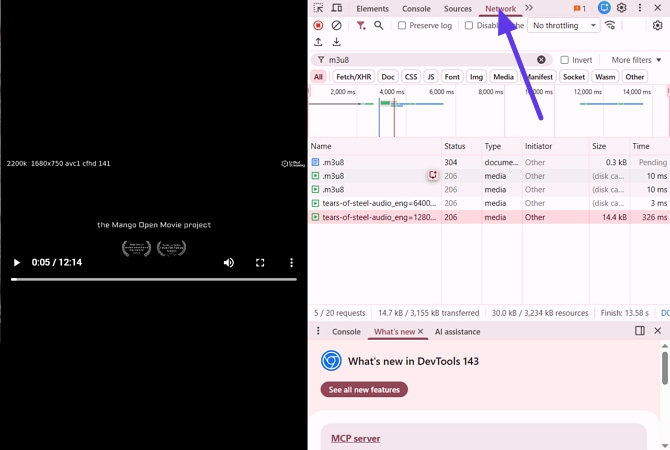Close the What's new tab
This screenshot has height=450, width=670.
click(x=420, y=331)
